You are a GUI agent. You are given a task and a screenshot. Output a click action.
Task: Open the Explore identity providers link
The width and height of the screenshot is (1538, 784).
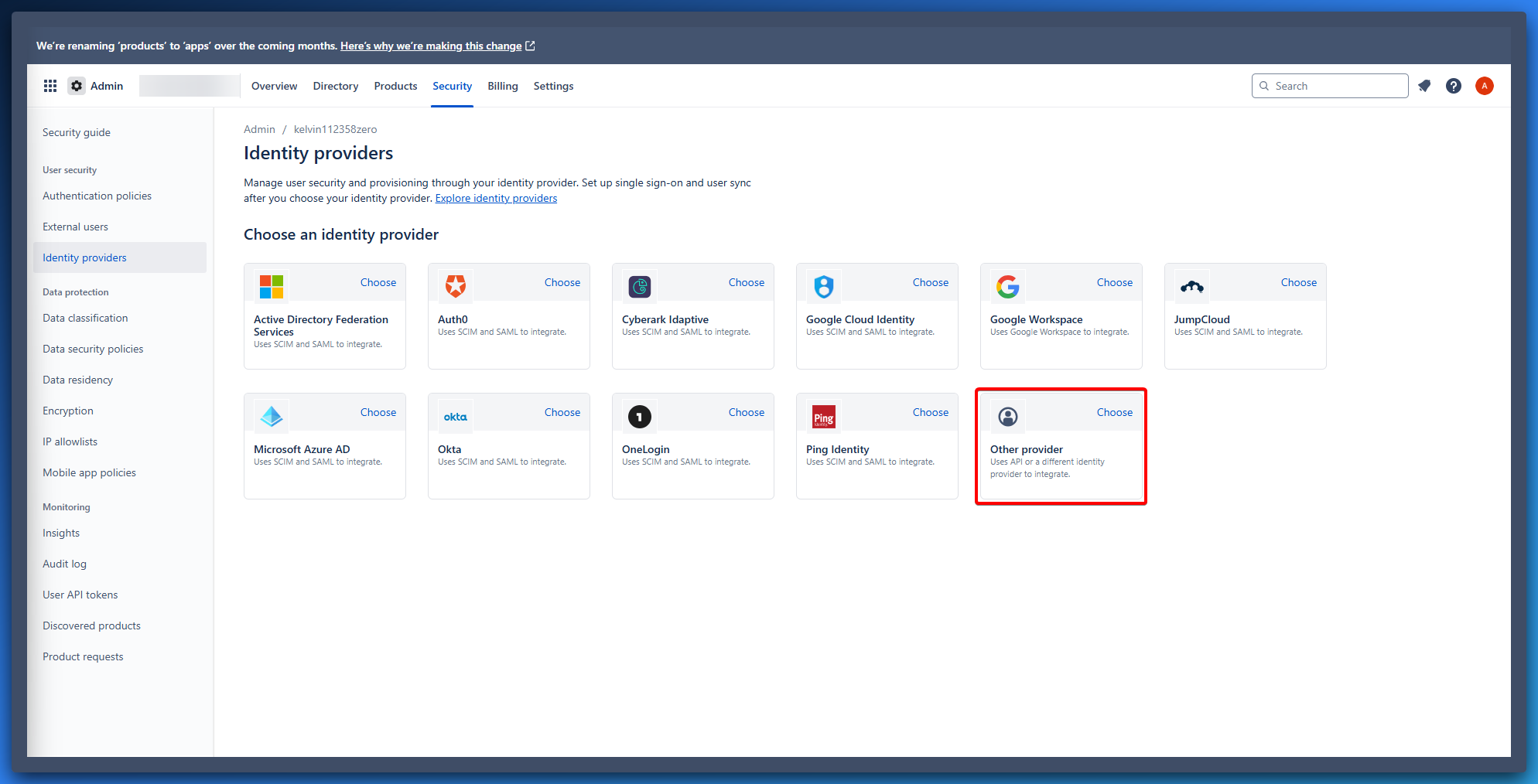(x=496, y=198)
